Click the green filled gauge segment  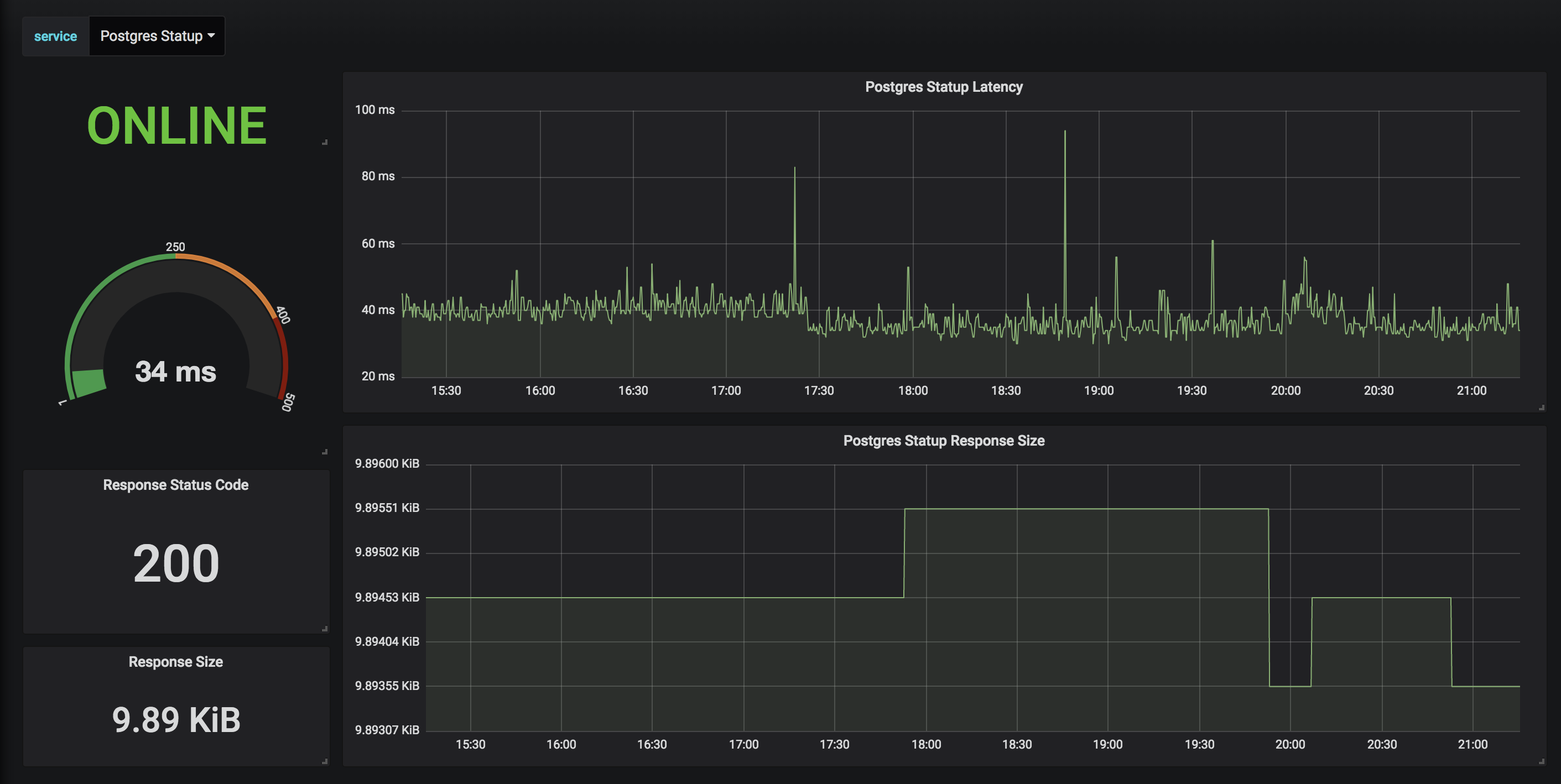[89, 383]
